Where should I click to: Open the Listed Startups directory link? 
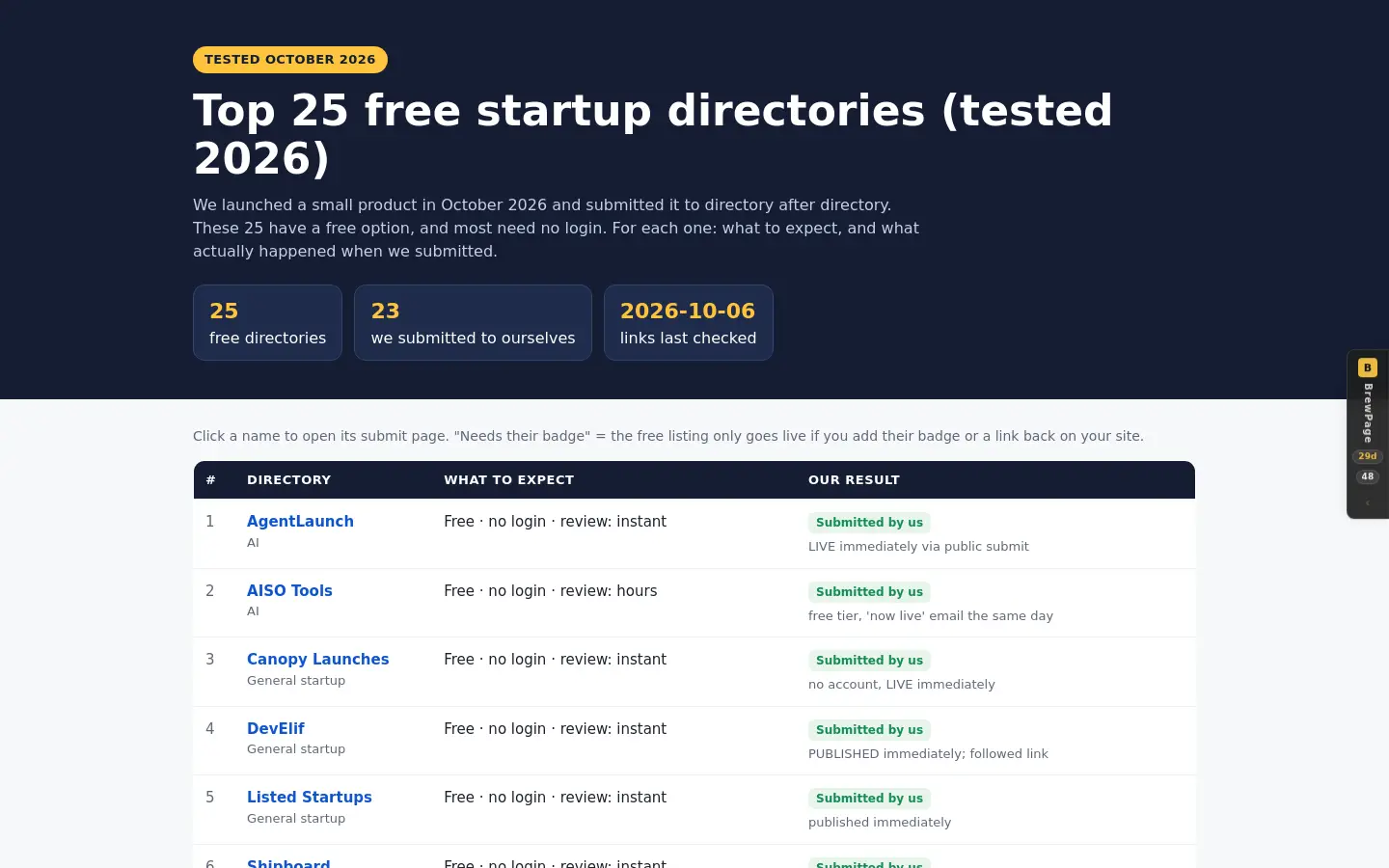click(x=309, y=797)
